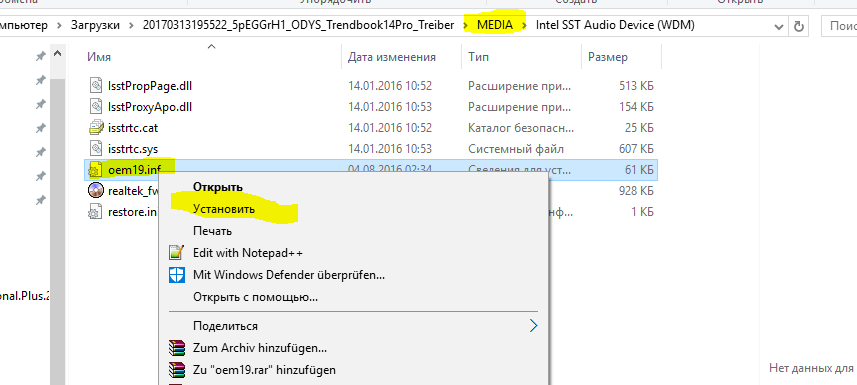Viewport: 857px width, 385px height.
Task: Click size 513 КБ cell
Action: coord(636,86)
